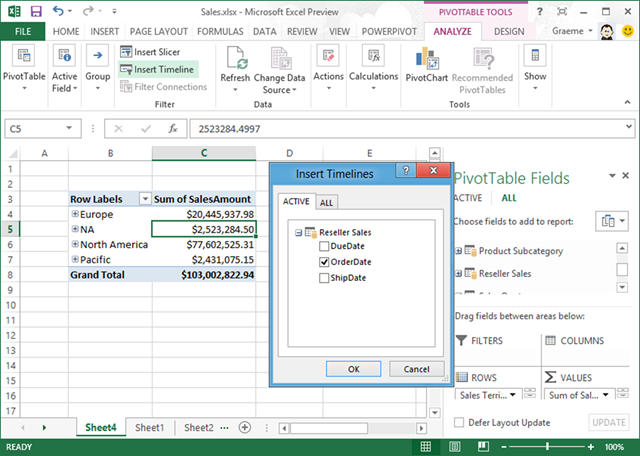The image size is (640, 456).
Task: Open the Sheet1 worksheet tab
Action: 150,427
